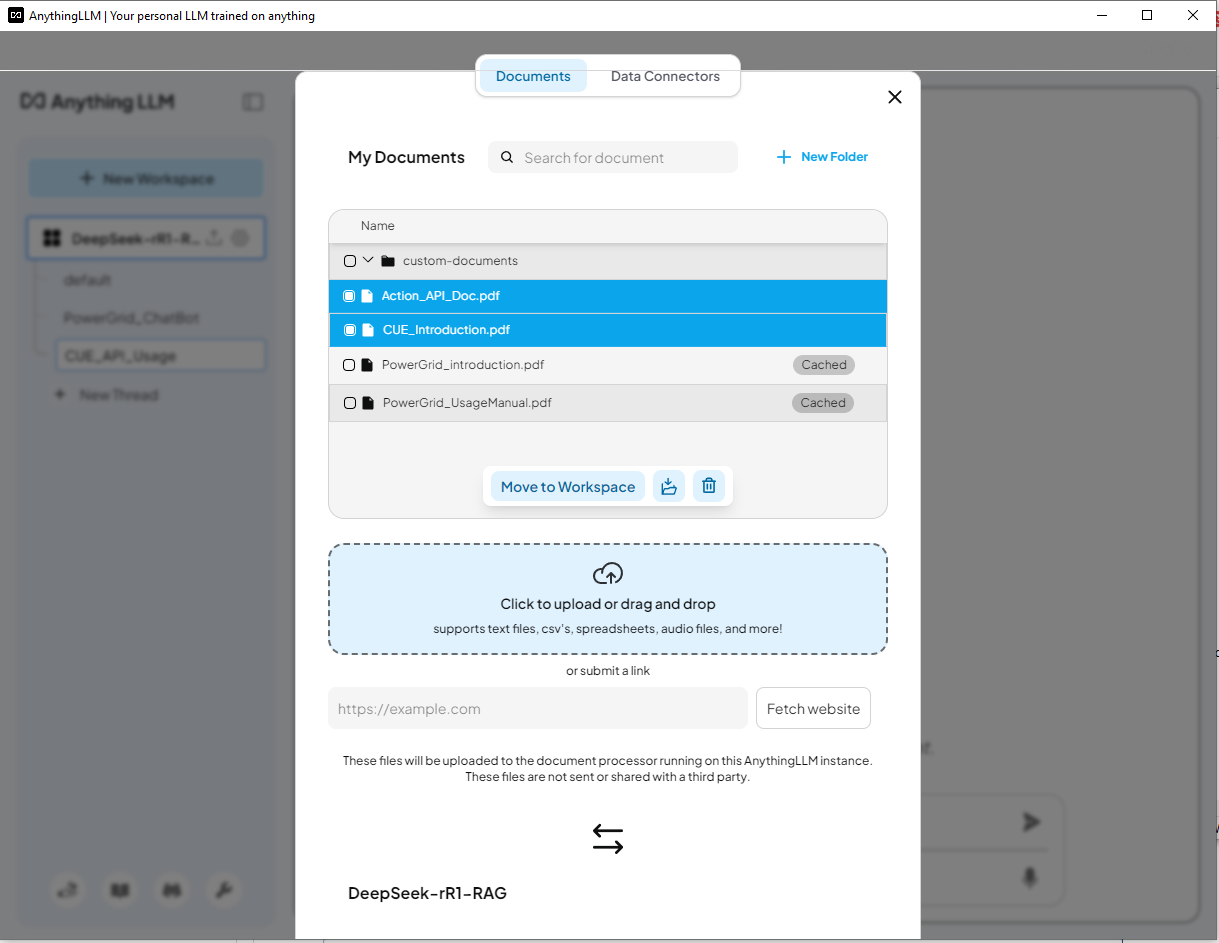Close the document manager dialog
Image resolution: width=1219 pixels, height=943 pixels.
click(895, 97)
